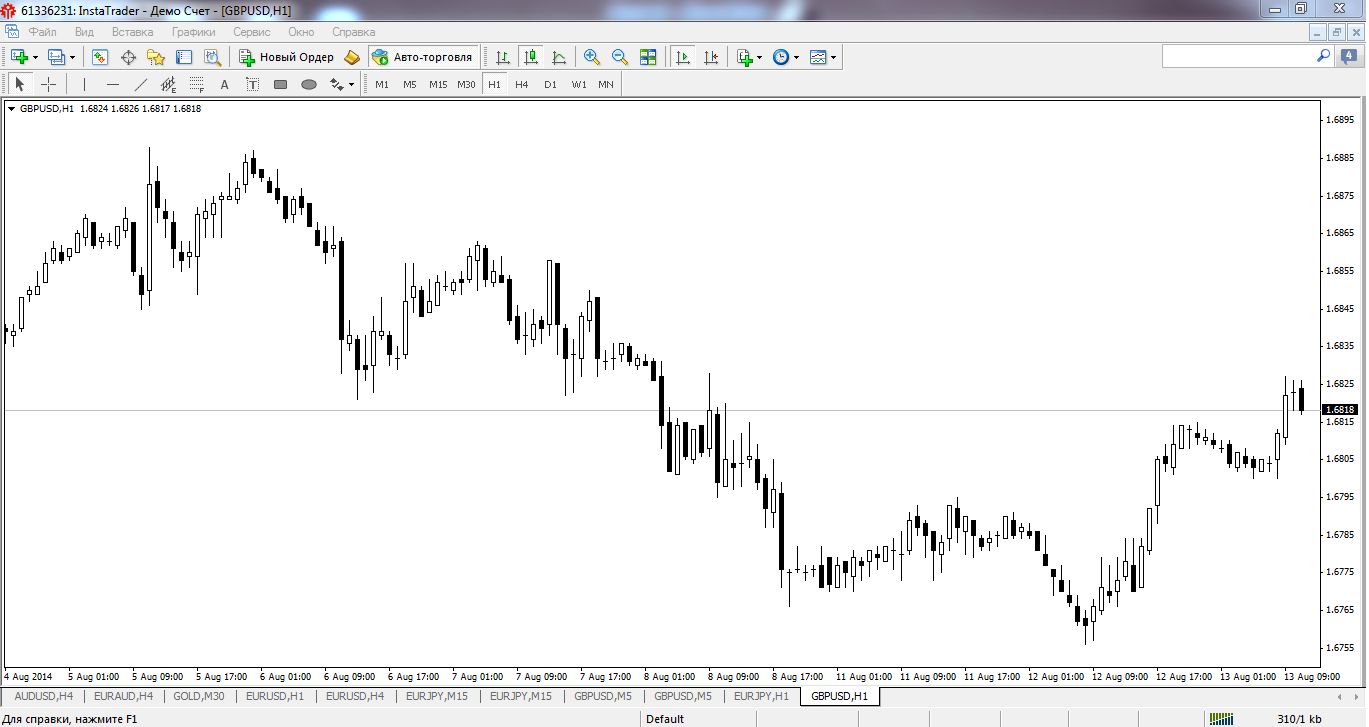Screen dimensions: 1369x727
Task: Open the Сервис menu
Action: tap(251, 32)
